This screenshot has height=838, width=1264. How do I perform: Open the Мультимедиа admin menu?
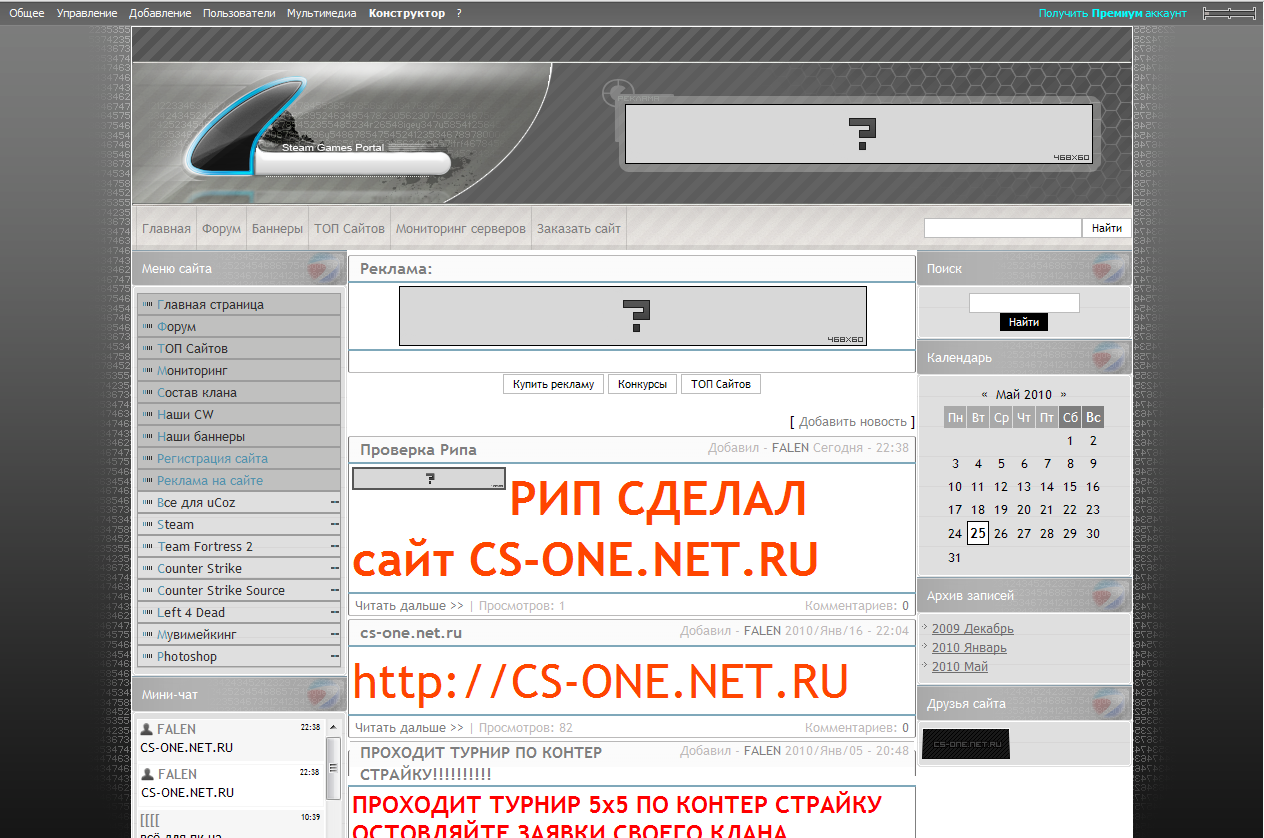tap(321, 13)
